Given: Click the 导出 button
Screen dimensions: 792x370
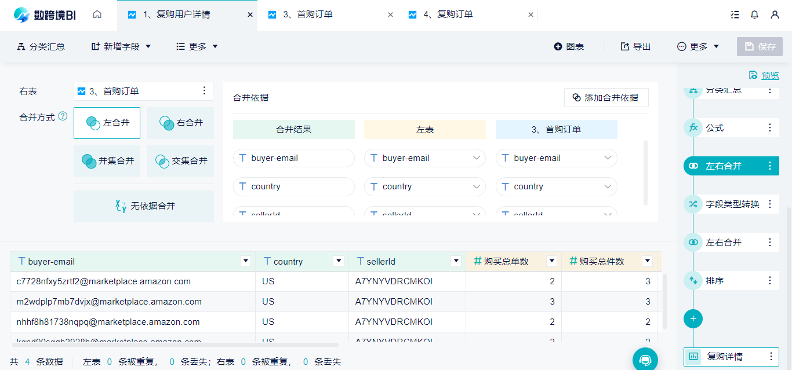Looking at the screenshot, I should [635, 46].
